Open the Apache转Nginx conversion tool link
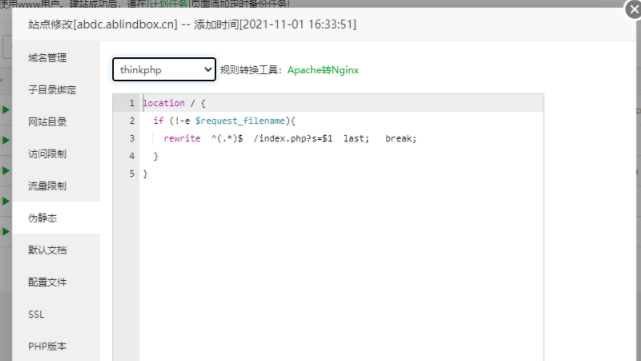 click(x=323, y=70)
